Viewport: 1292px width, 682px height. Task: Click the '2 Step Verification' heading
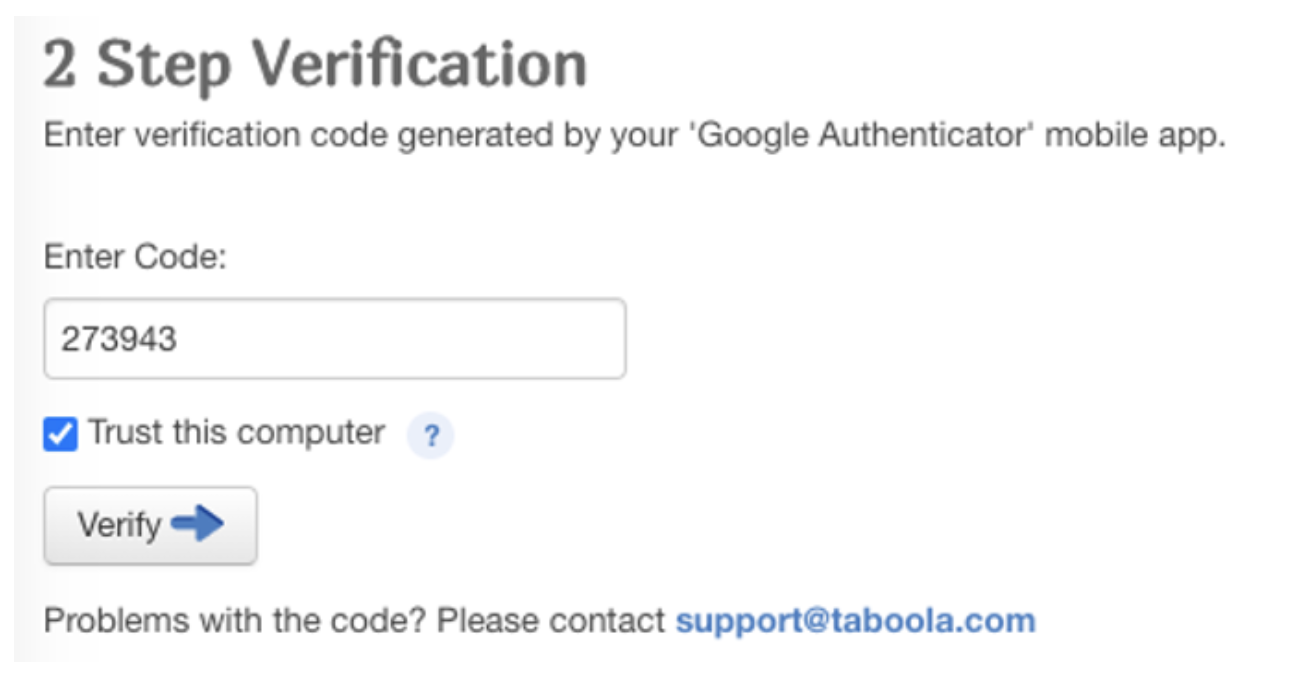pyautogui.click(x=316, y=66)
